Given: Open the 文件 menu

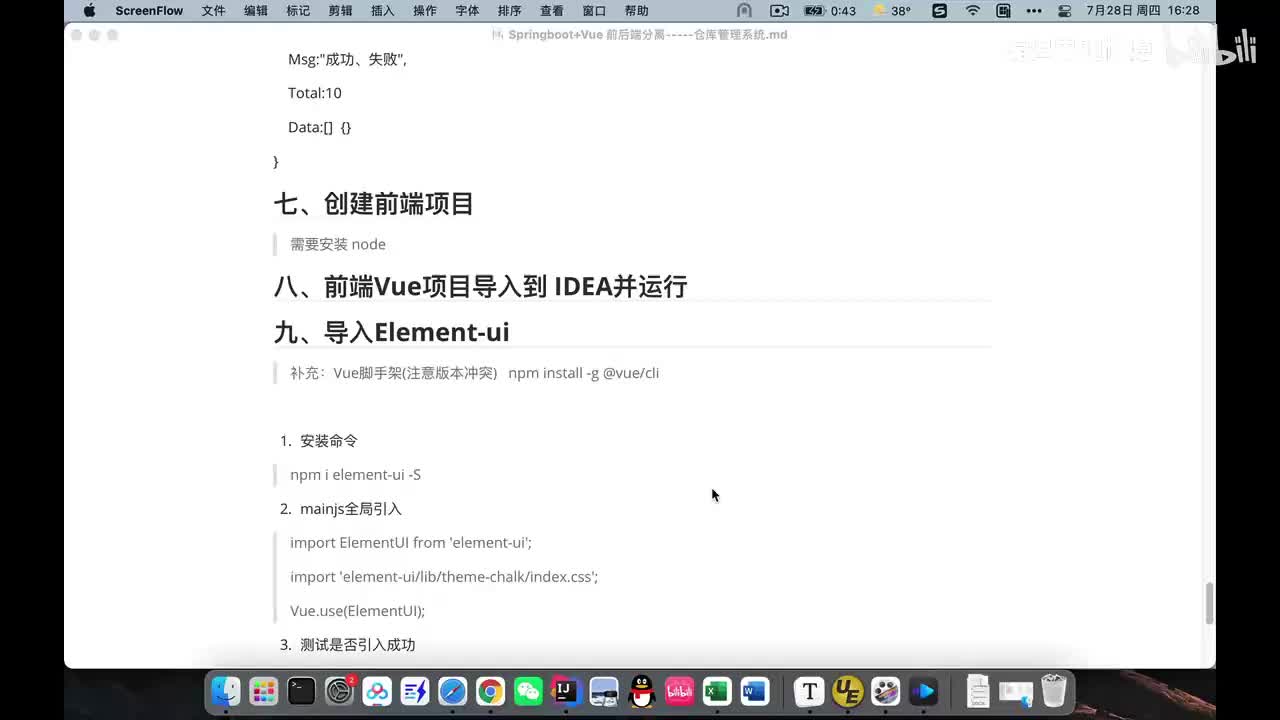Looking at the screenshot, I should tap(213, 11).
